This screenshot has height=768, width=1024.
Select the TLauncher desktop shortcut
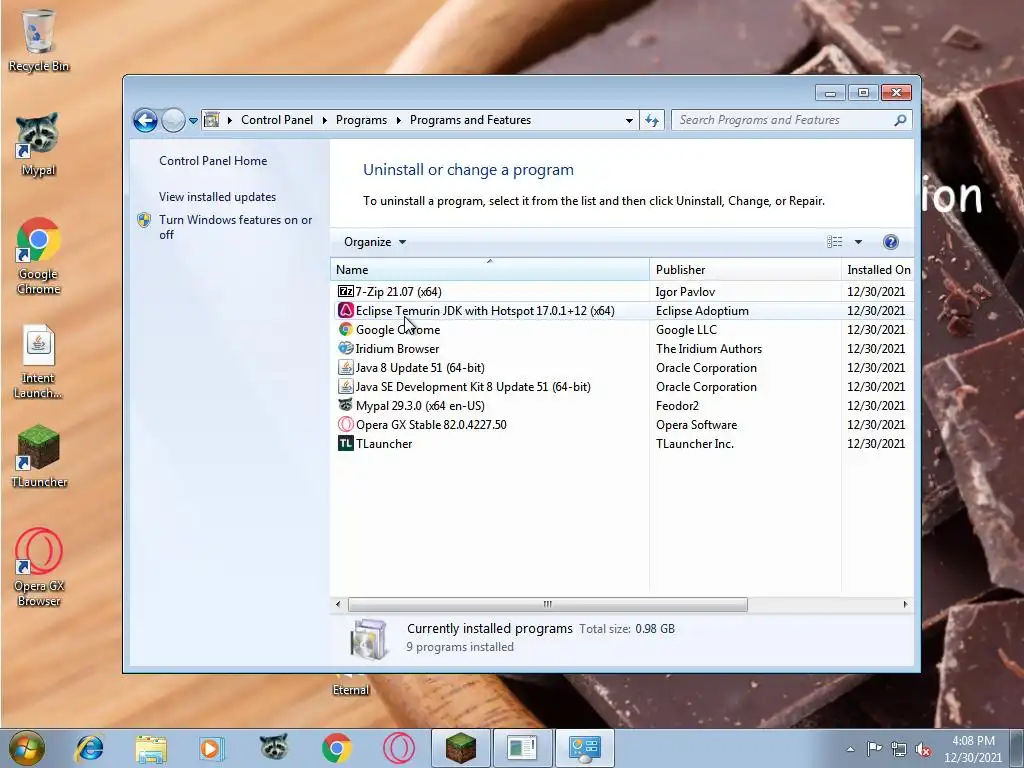click(x=39, y=456)
